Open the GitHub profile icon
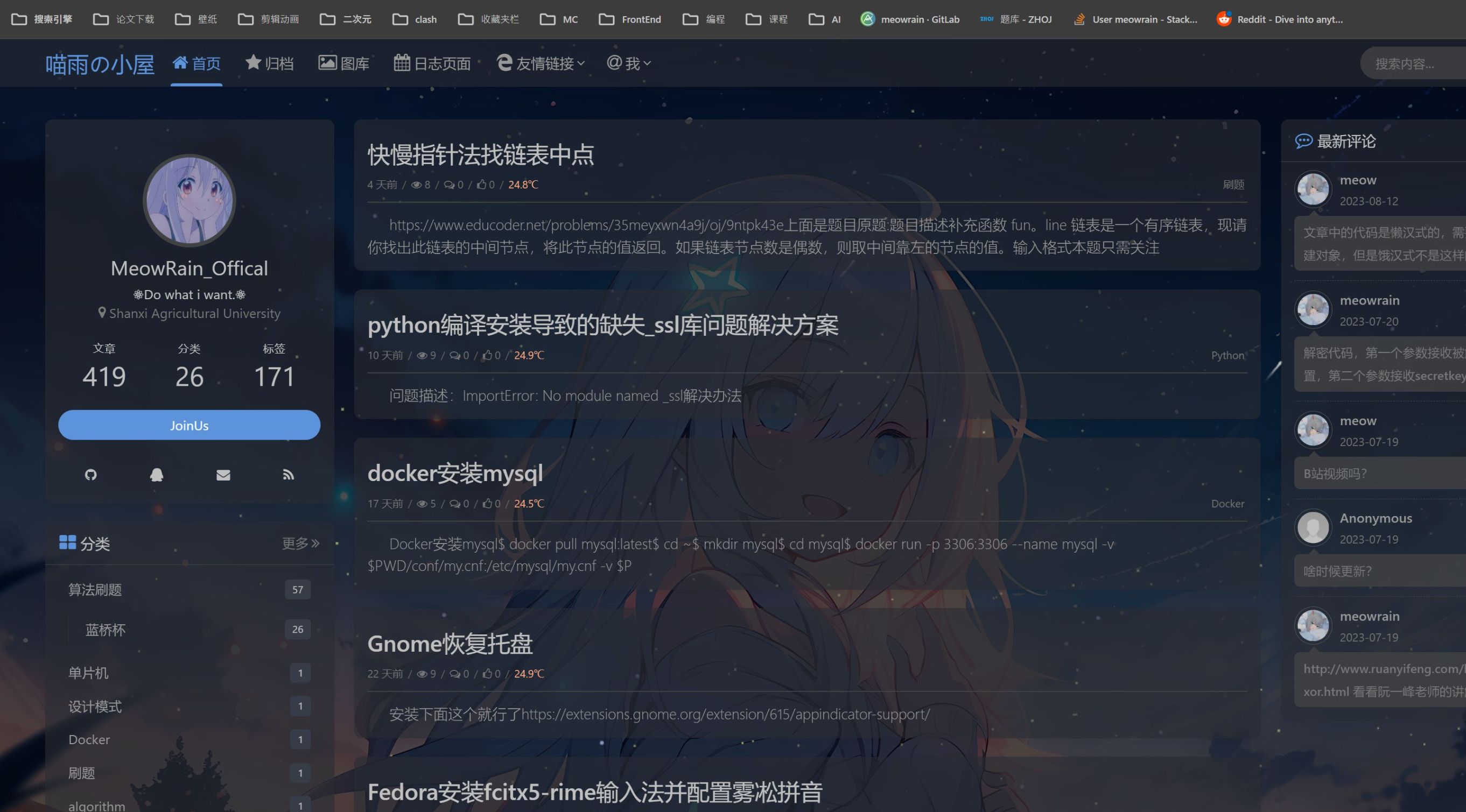 (90, 475)
